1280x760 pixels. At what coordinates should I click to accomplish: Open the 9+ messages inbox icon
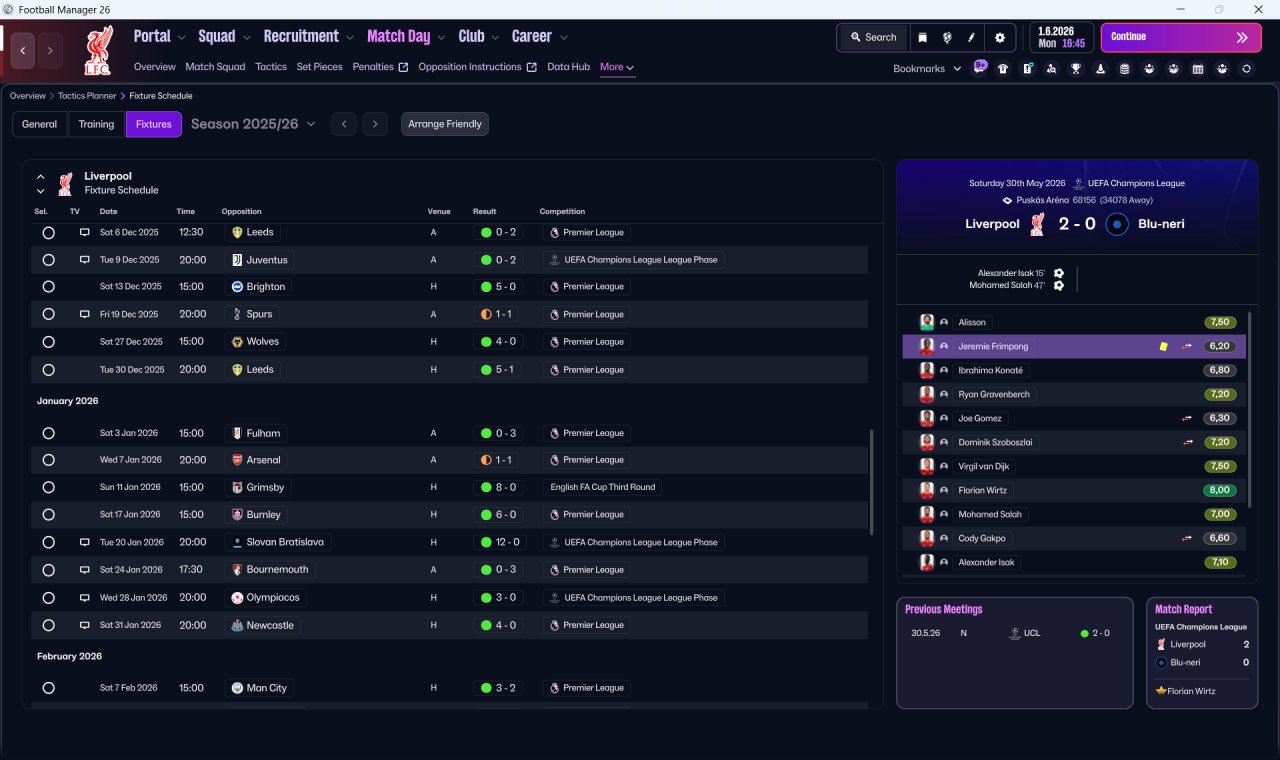click(x=979, y=67)
